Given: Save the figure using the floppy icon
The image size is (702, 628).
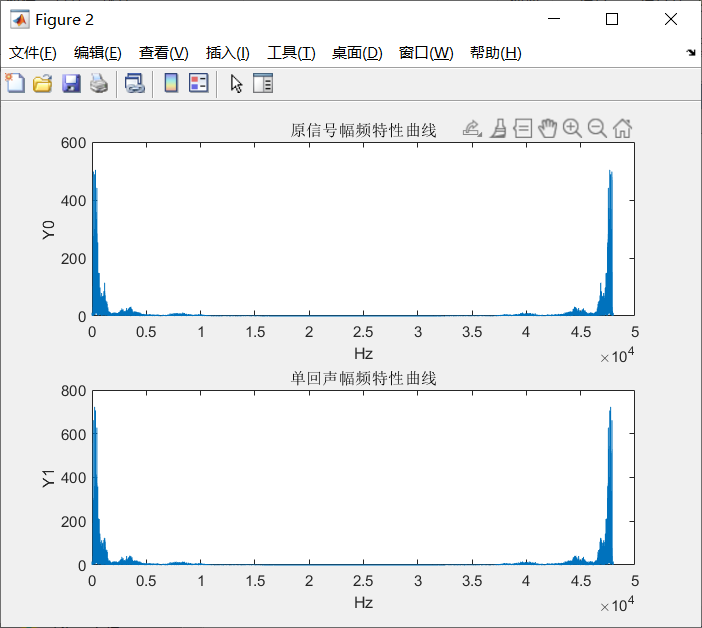Looking at the screenshot, I should tap(71, 84).
